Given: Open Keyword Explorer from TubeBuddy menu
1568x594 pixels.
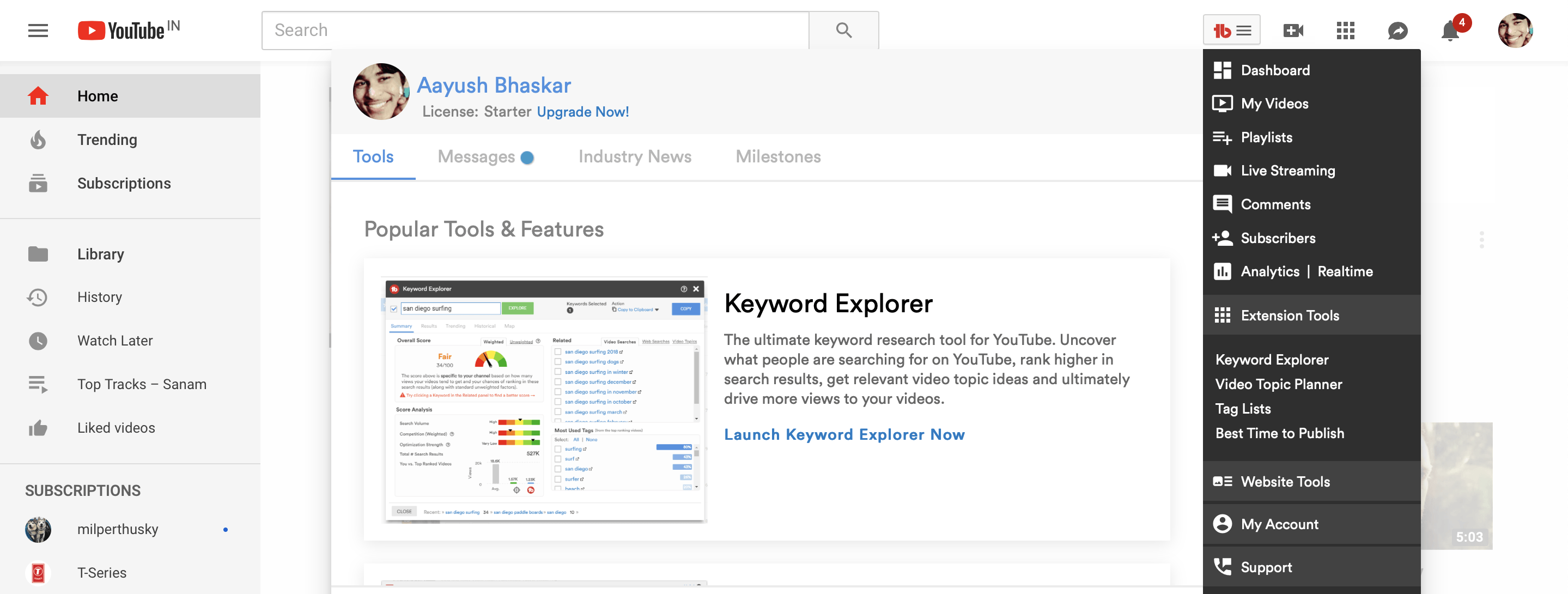Looking at the screenshot, I should pyautogui.click(x=1272, y=360).
